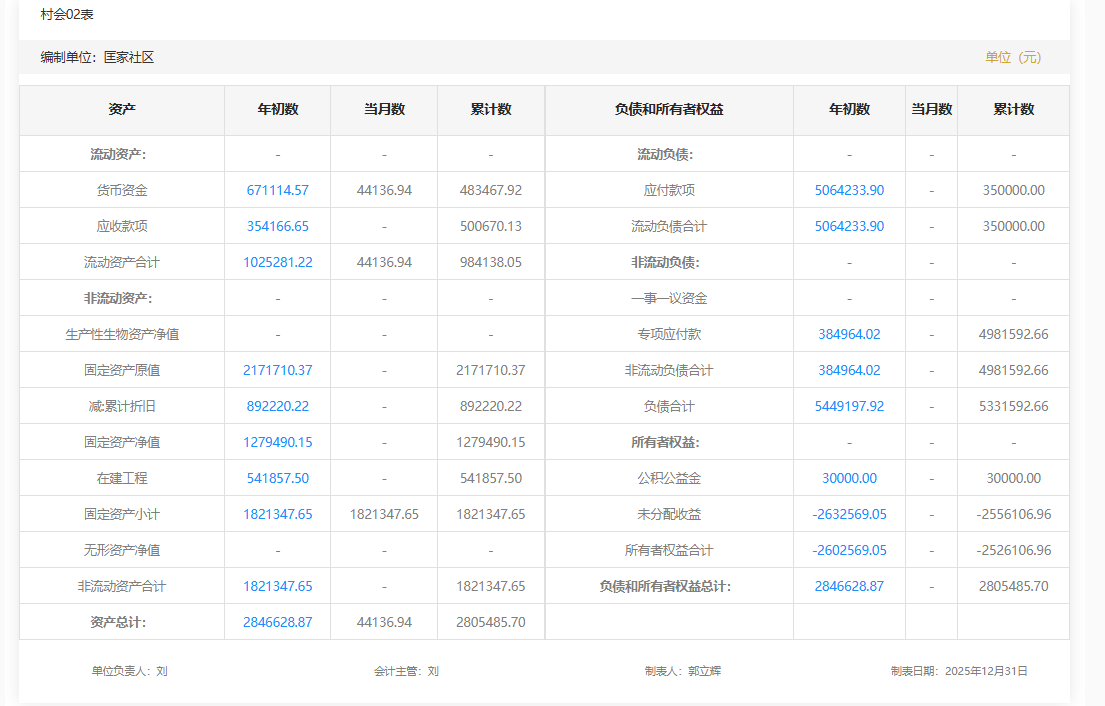Image resolution: width=1105 pixels, height=706 pixels.
Task: Open the 流动负债合计 年初数 blue link
Action: 849,226
